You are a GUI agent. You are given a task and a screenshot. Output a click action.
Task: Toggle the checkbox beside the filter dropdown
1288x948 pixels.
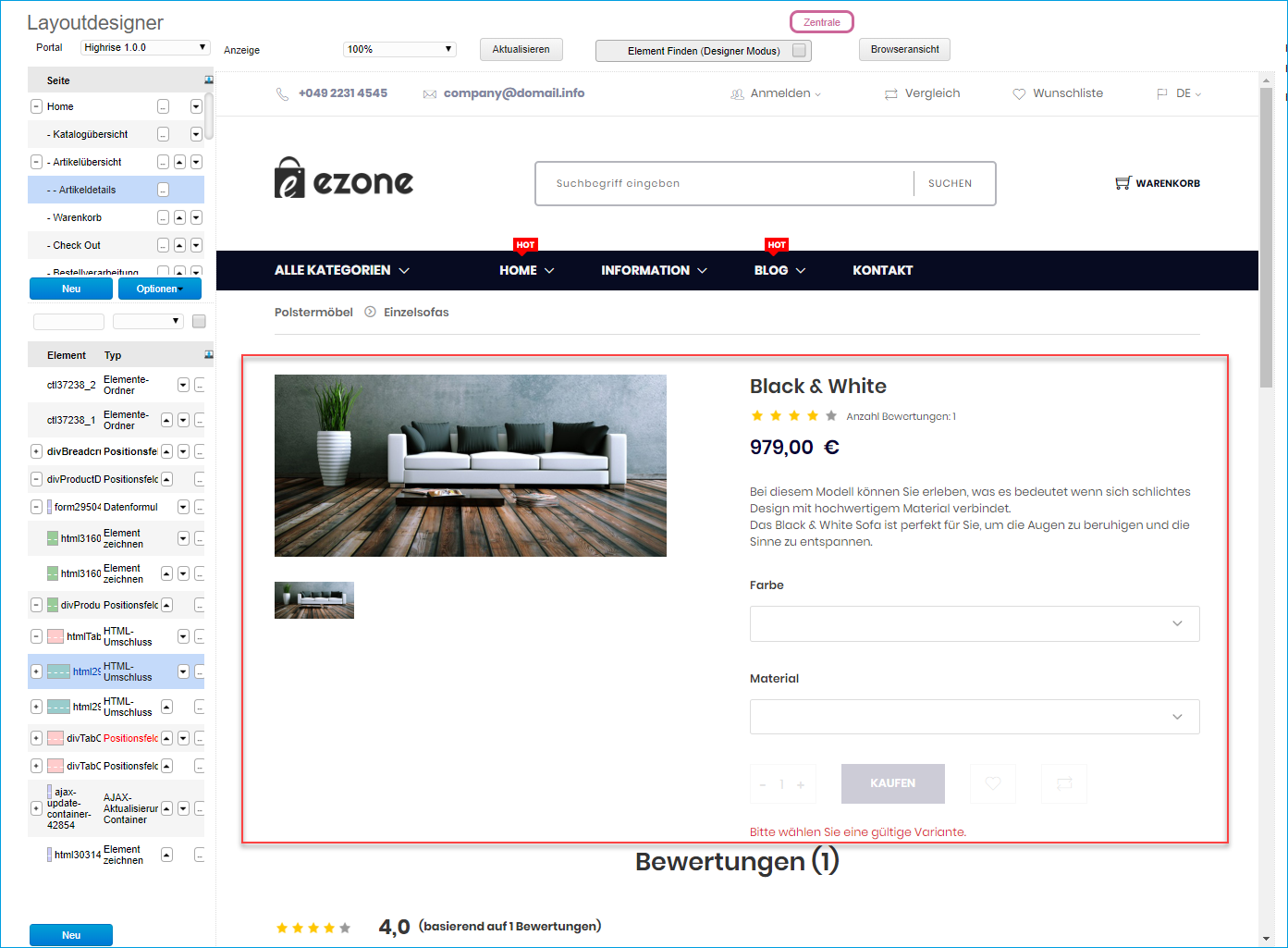pos(199,321)
